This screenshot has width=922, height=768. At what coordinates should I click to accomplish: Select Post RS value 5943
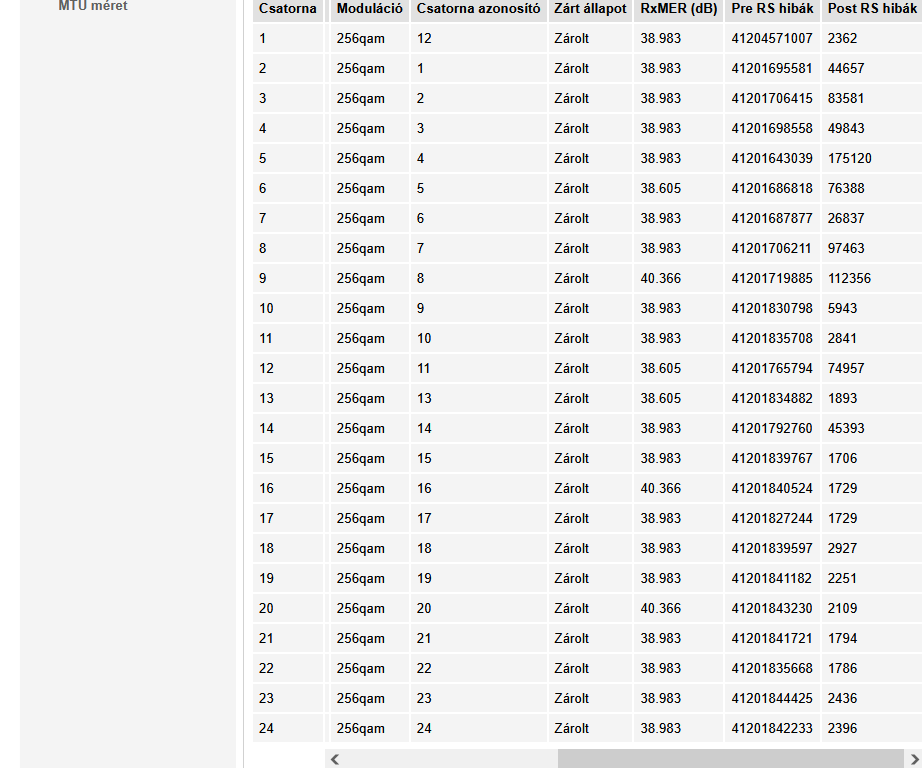pos(842,308)
